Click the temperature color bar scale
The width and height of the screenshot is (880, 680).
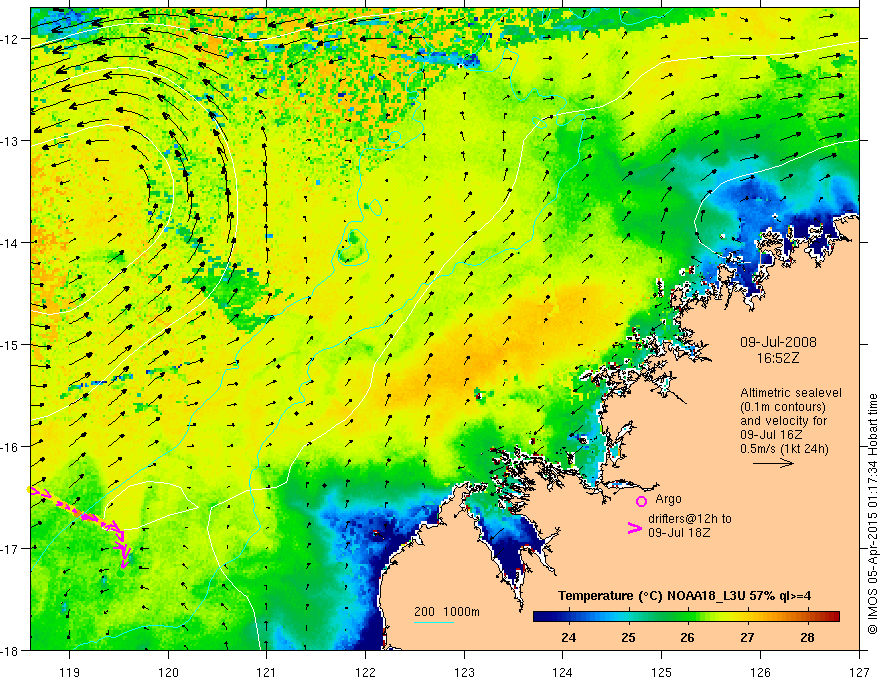coord(686,616)
